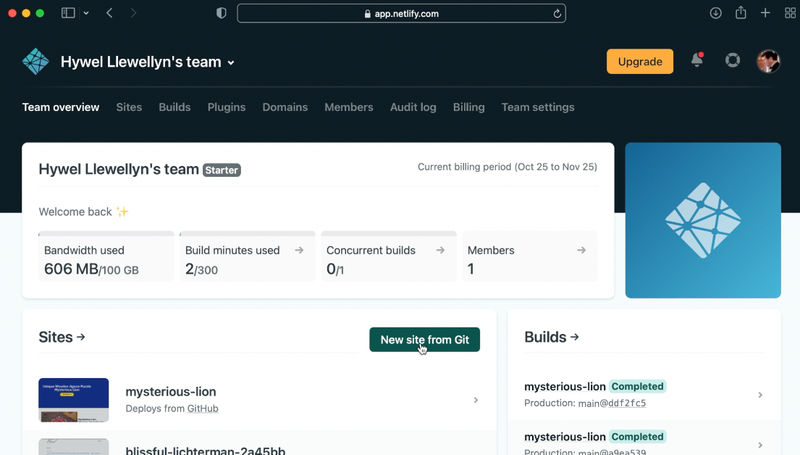
Task: Click the Netlify logo in the header
Action: (36, 62)
